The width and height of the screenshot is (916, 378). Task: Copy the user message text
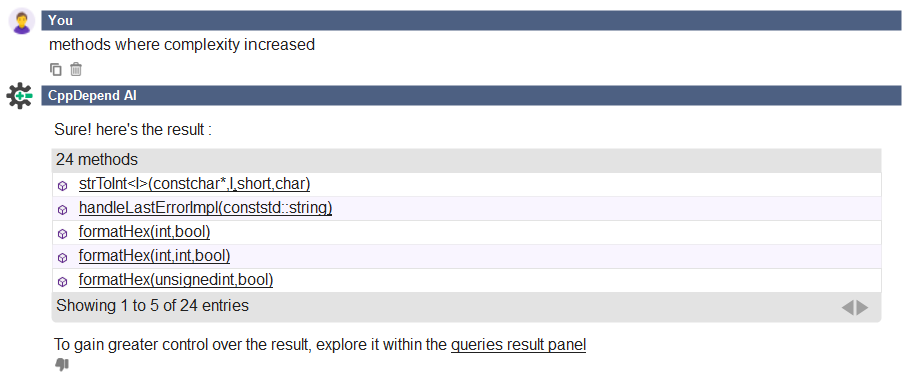[x=55, y=70]
